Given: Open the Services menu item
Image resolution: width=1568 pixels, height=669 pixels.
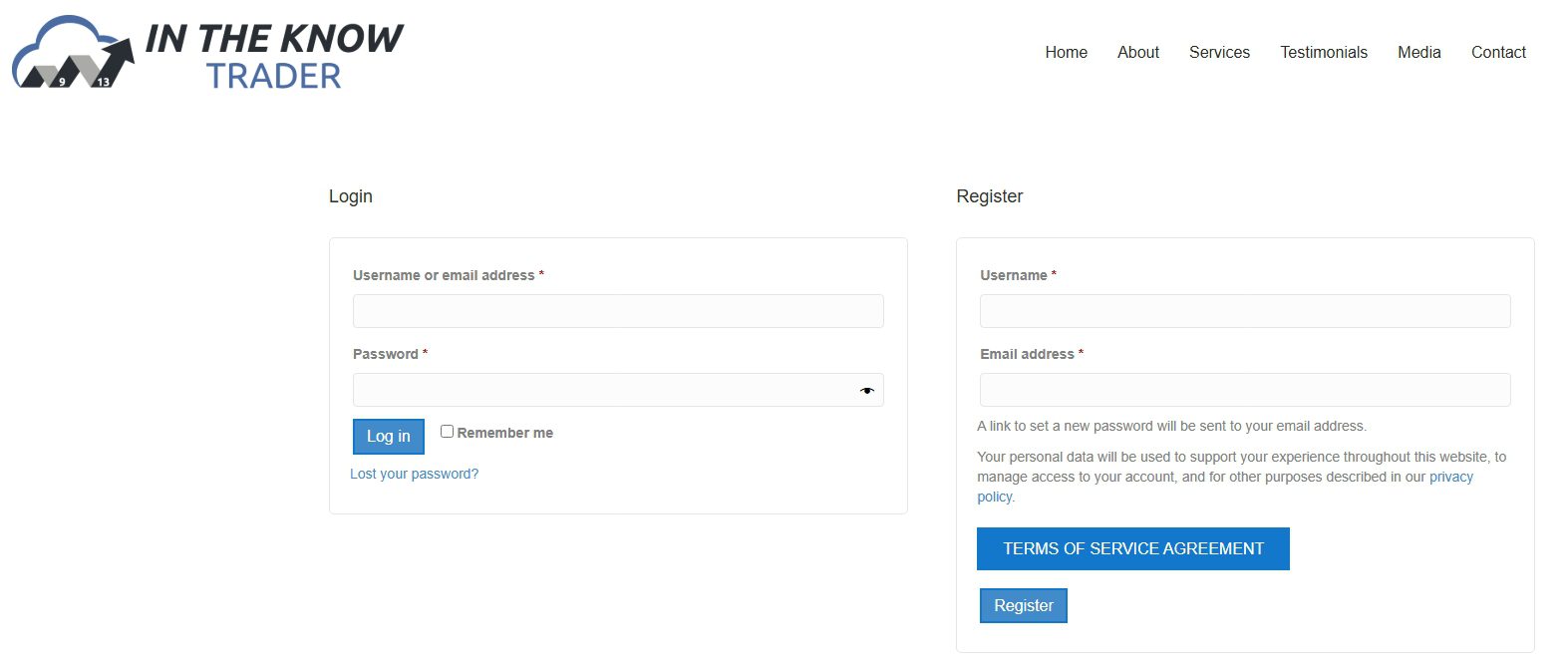Looking at the screenshot, I should click(x=1219, y=52).
